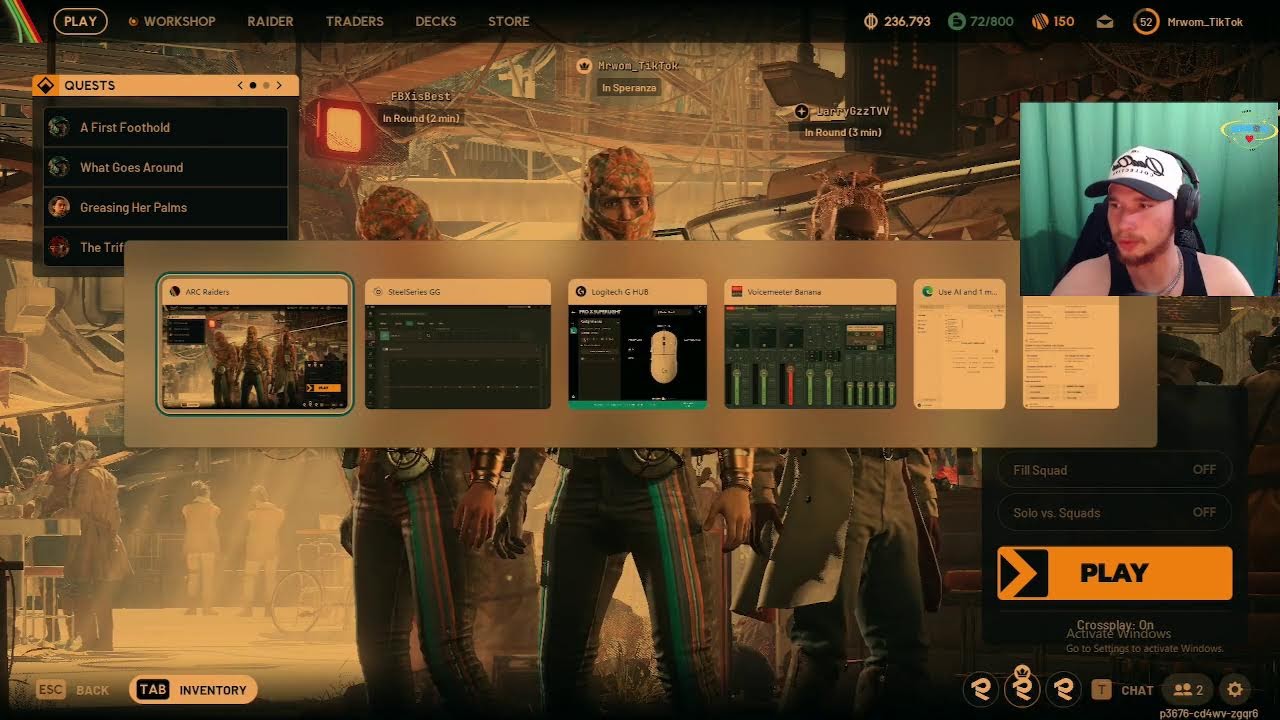Click the SteelSeries GG app icon in switcher
The height and width of the screenshot is (720, 1280).
click(378, 292)
